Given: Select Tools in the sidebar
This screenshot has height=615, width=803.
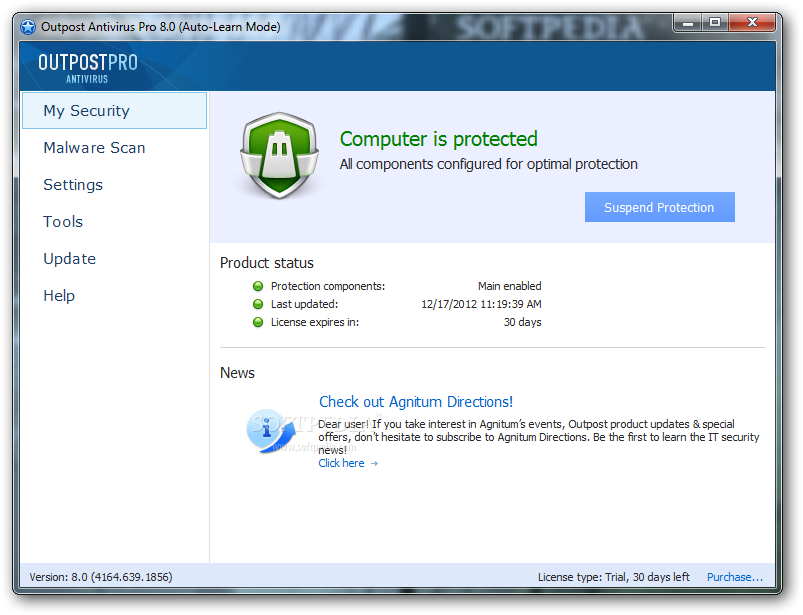Looking at the screenshot, I should tap(63, 221).
